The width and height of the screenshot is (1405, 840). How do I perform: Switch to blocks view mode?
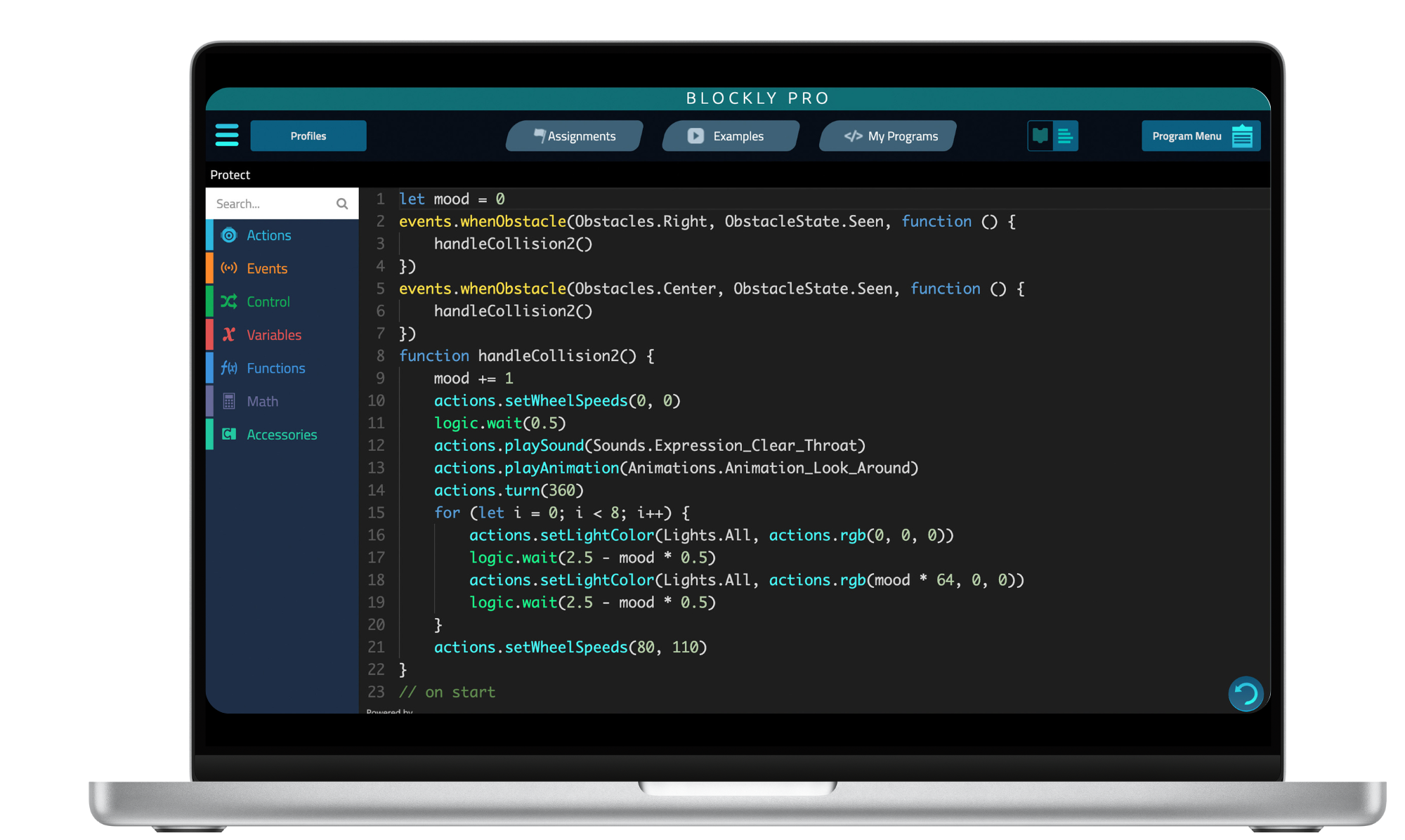(x=1040, y=136)
